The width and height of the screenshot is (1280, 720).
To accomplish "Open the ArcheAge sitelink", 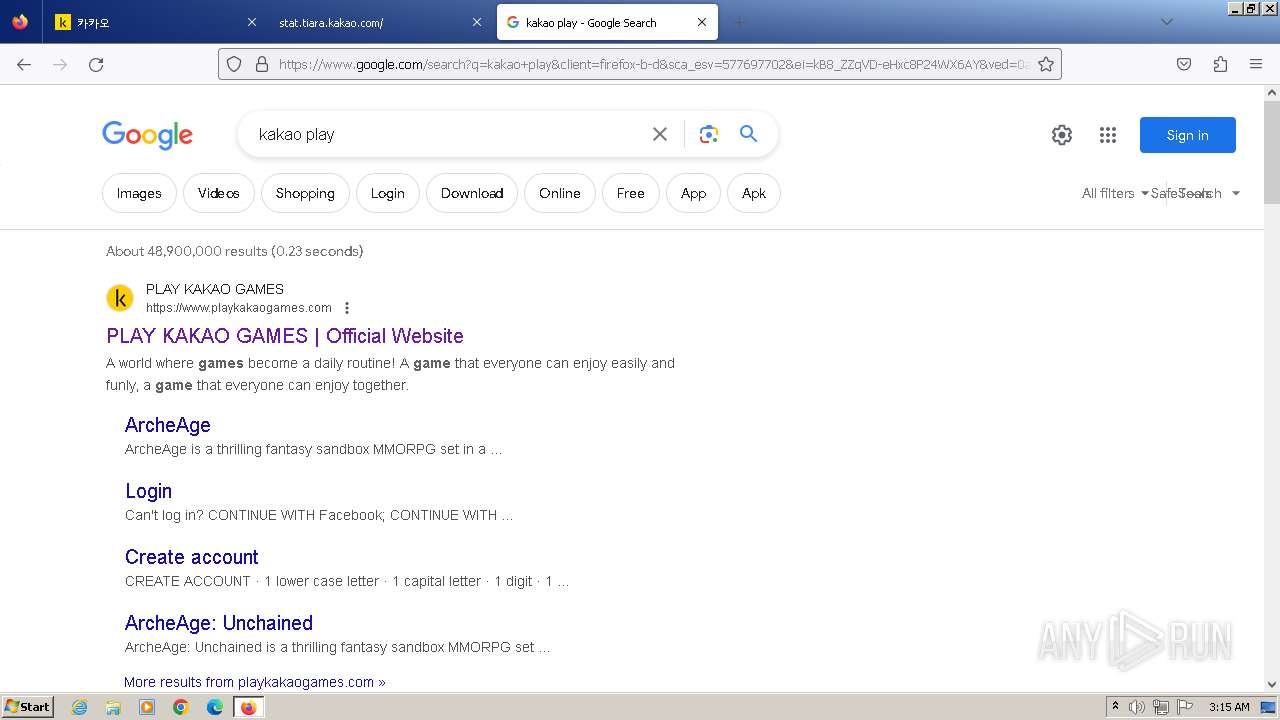I will pyautogui.click(x=168, y=425).
